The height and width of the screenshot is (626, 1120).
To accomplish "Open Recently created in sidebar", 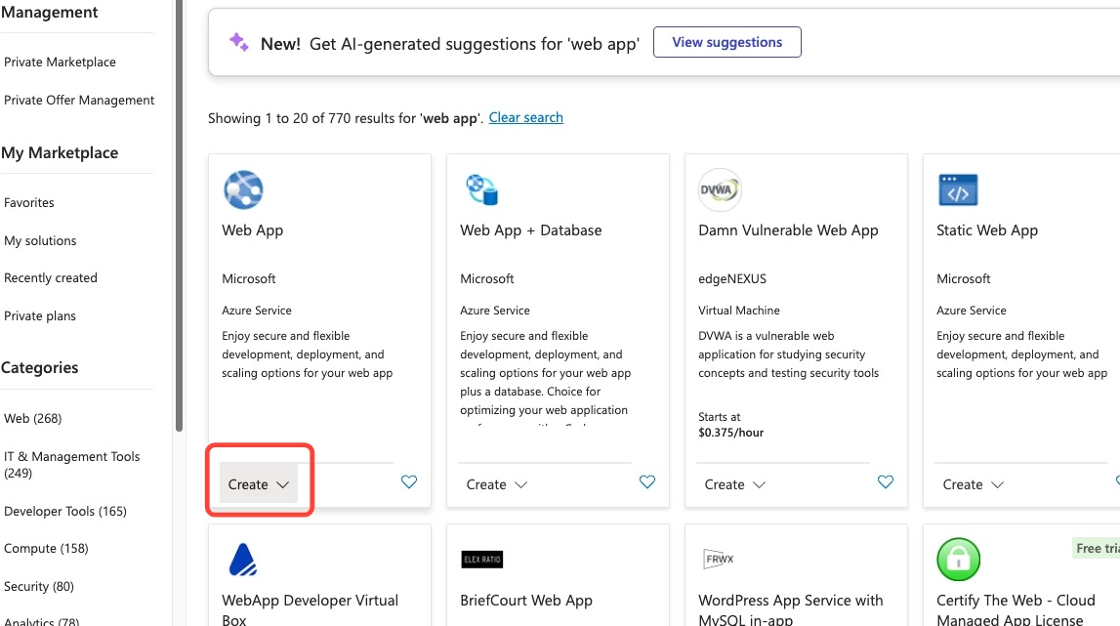I will pos(51,278).
